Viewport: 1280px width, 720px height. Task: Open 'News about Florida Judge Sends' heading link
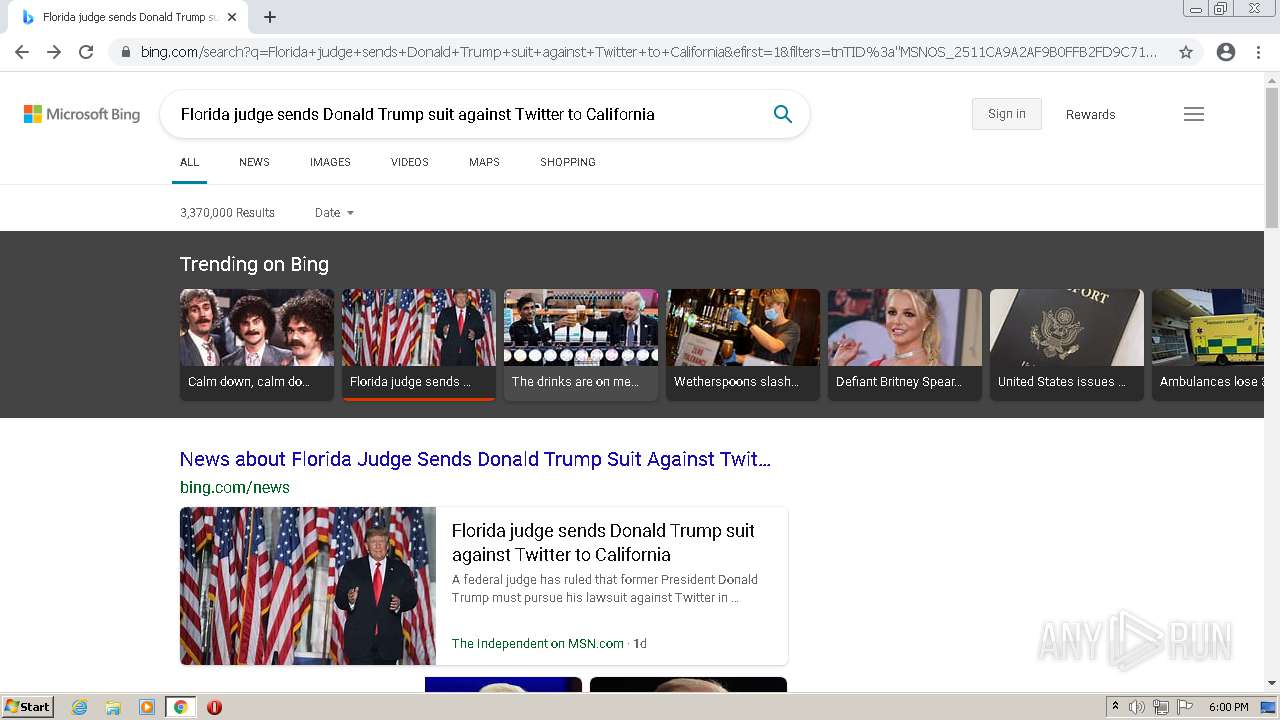475,459
